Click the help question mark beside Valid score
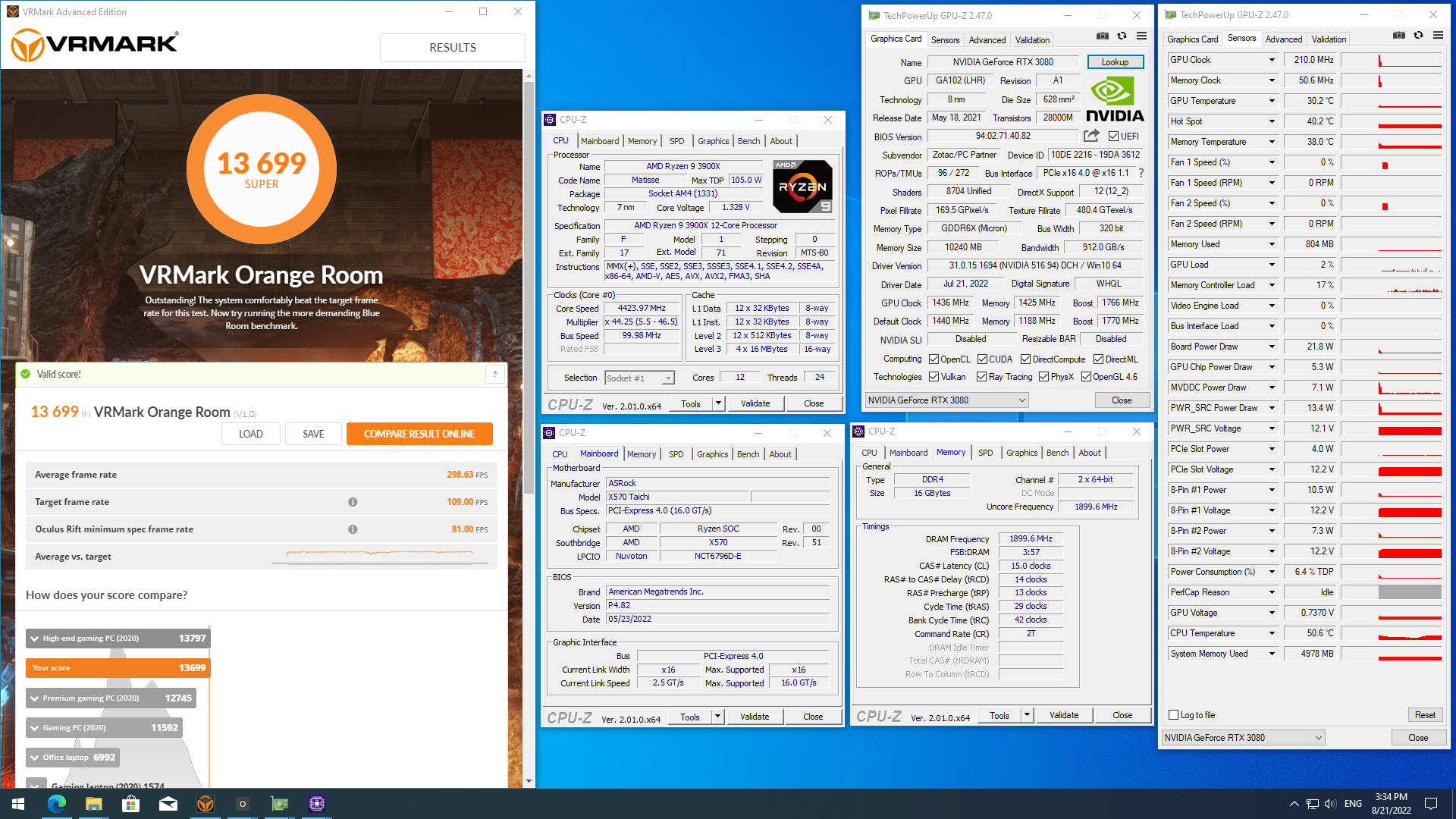The width and height of the screenshot is (1456, 819). point(495,374)
